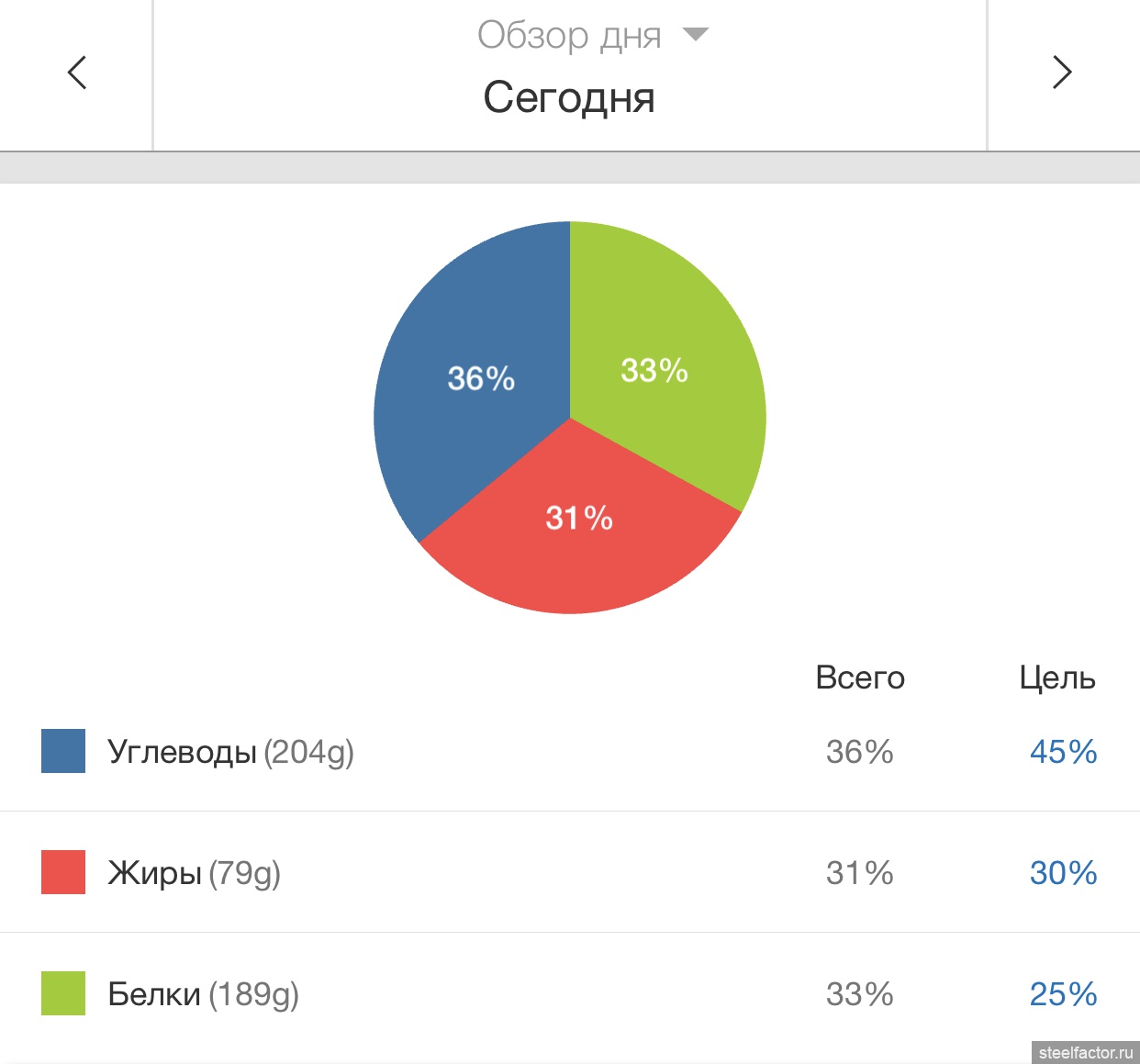Click the red Жиры color swatch
This screenshot has height=1064, width=1140.
click(63, 872)
